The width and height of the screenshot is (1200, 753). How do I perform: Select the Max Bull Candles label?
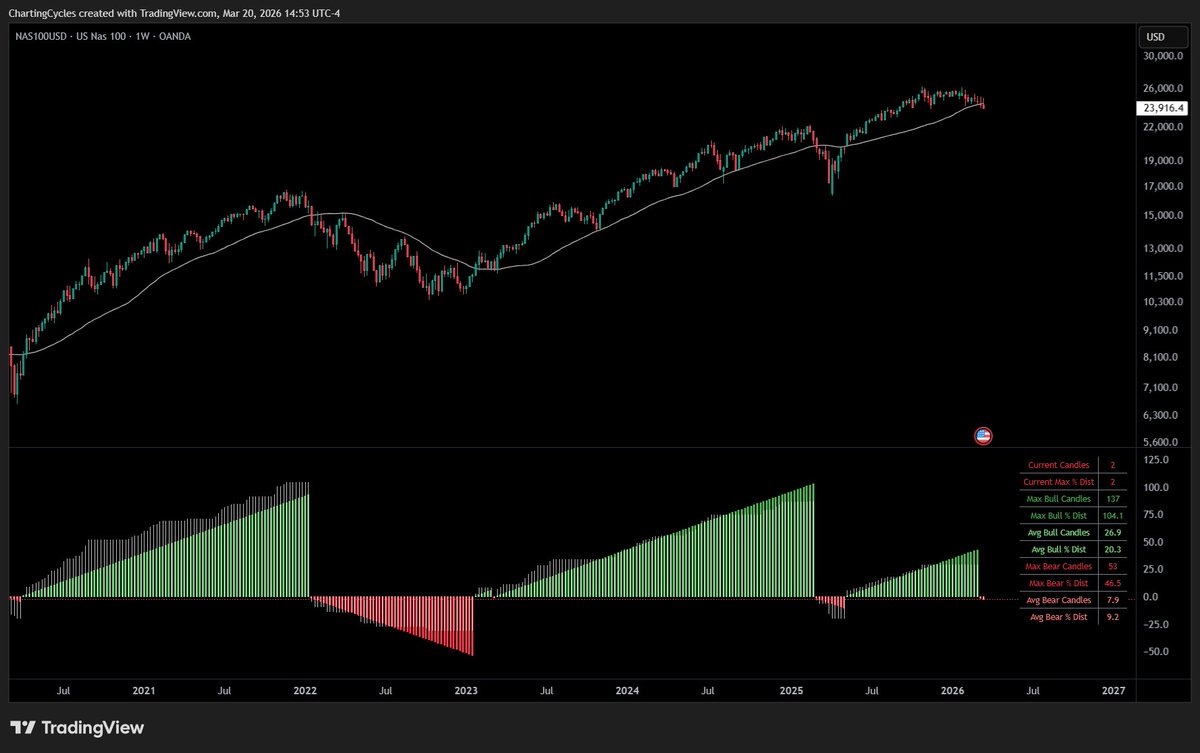click(x=1059, y=499)
